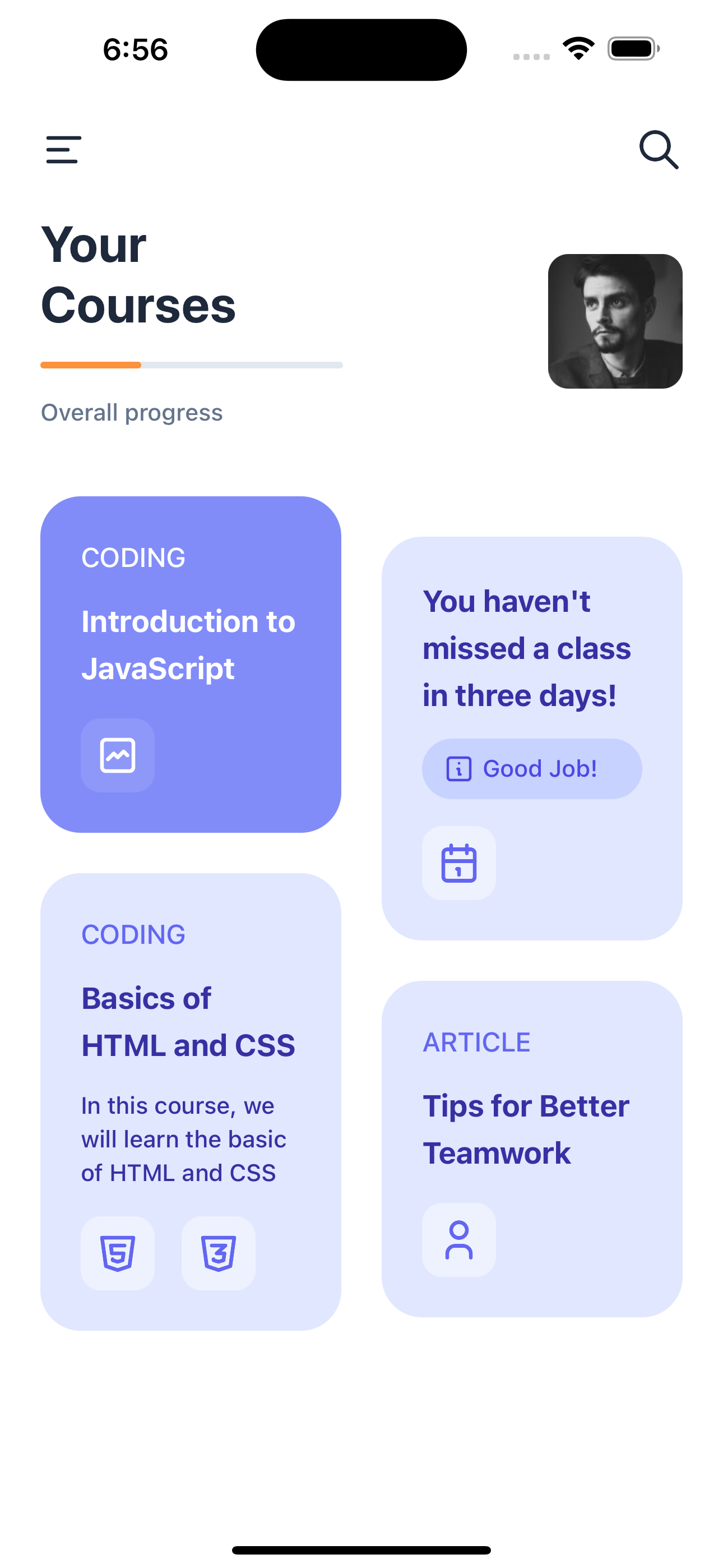Tap the HTML and CSS course description

pos(183,1139)
